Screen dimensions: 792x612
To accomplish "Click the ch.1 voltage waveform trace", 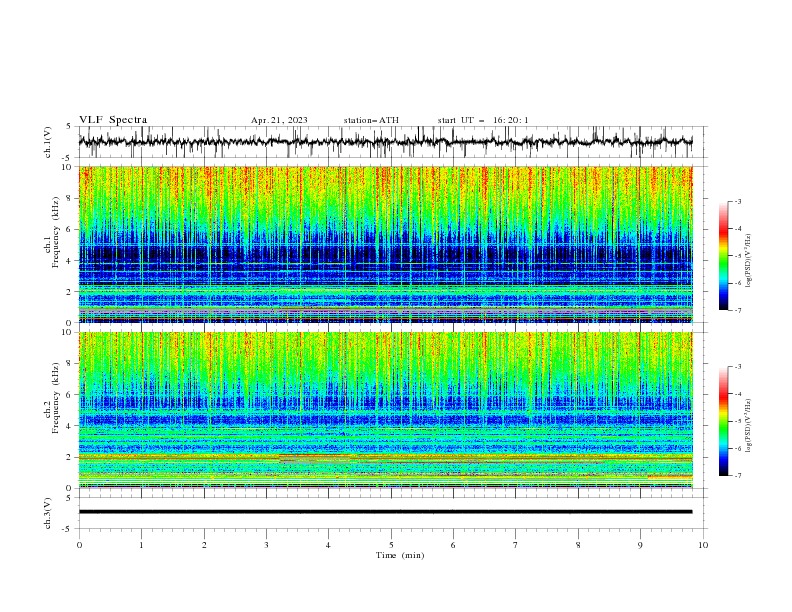I will [x=385, y=142].
